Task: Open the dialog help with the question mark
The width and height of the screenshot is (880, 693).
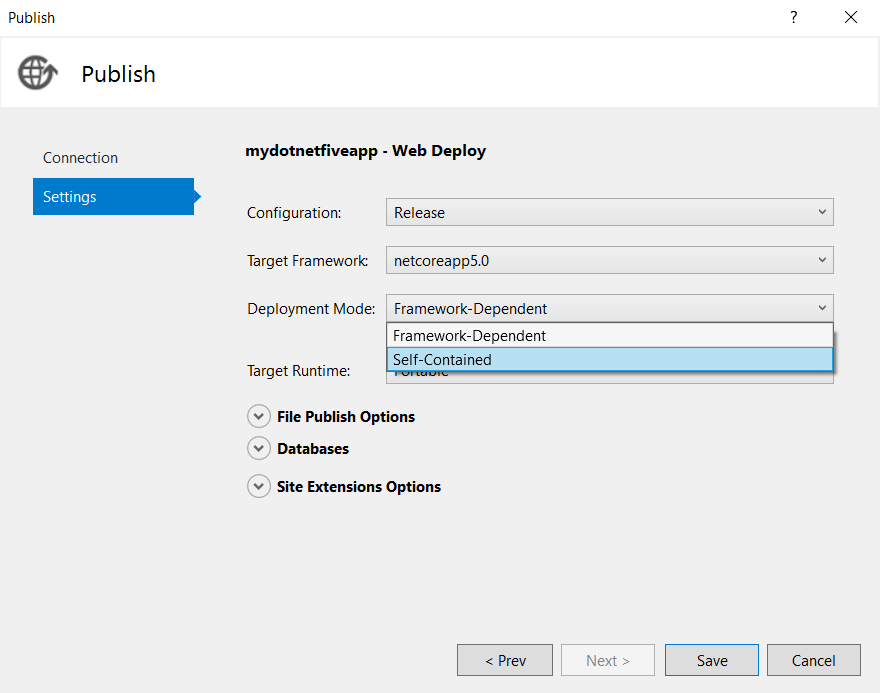Action: point(793,17)
